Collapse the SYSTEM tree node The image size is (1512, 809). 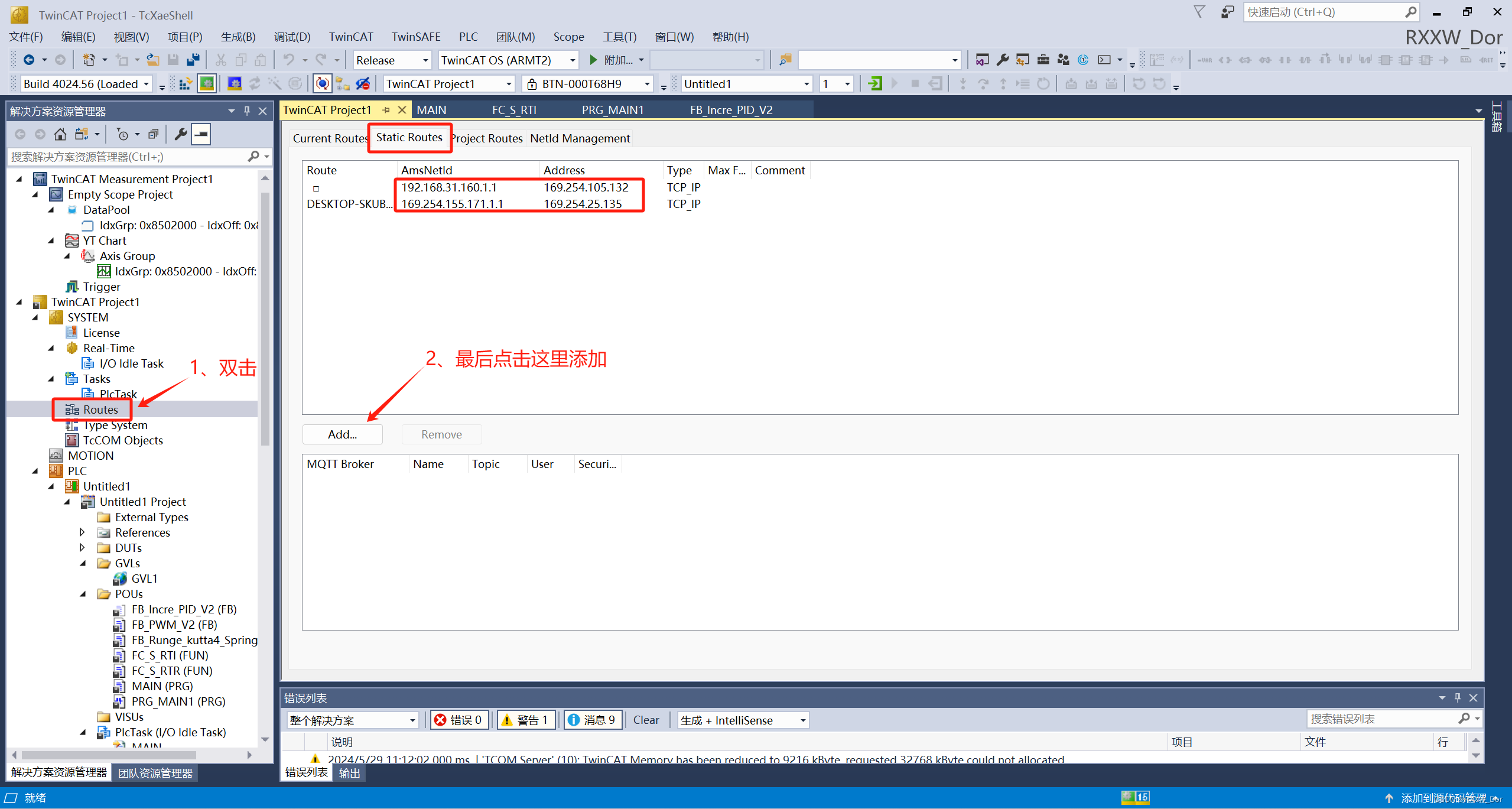click(x=35, y=317)
